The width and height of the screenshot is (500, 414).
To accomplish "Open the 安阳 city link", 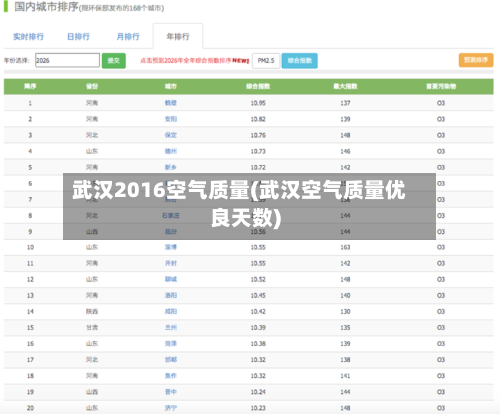I will [x=171, y=119].
